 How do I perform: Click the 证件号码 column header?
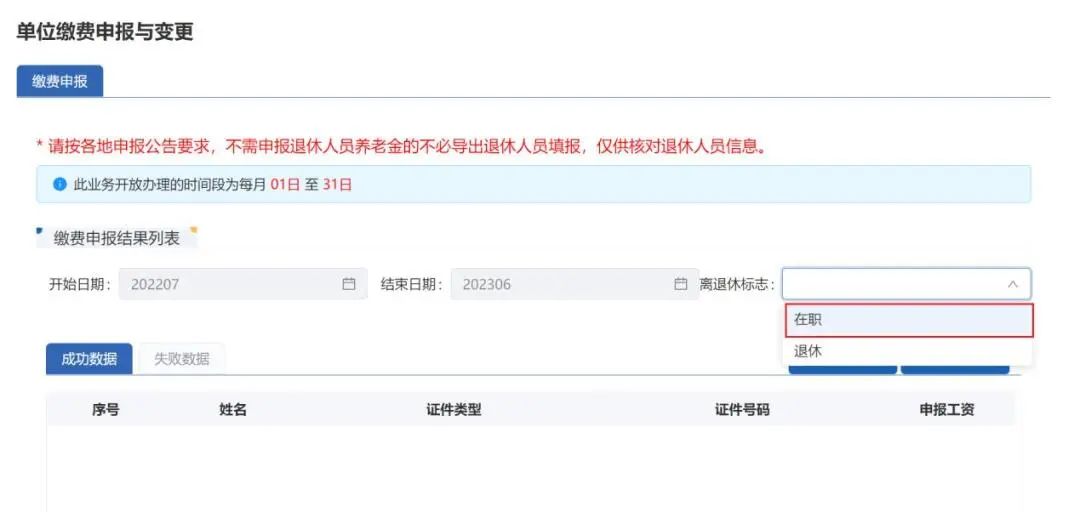coord(742,410)
